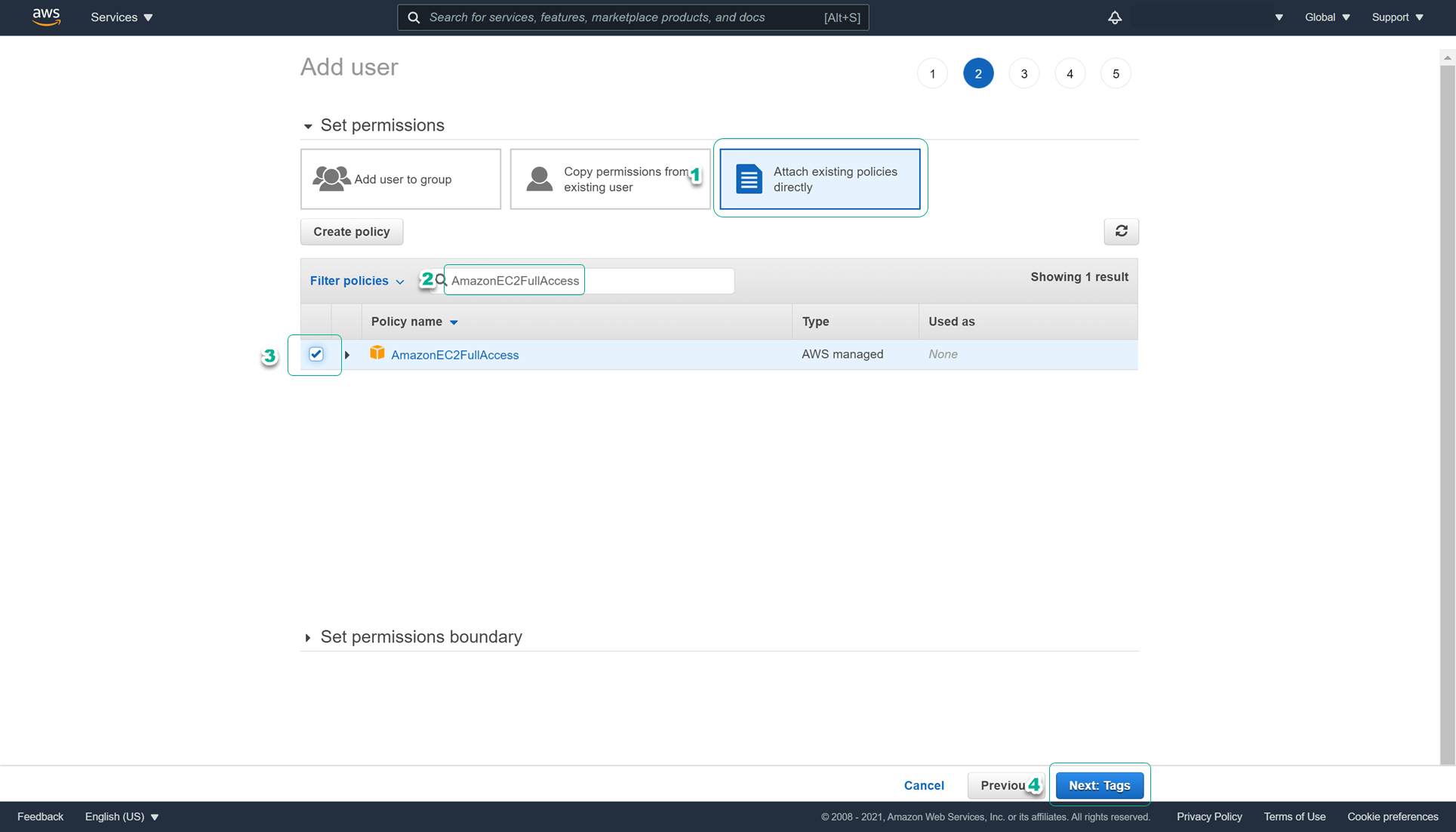The height and width of the screenshot is (832, 1456).
Task: Click the vertical page scrollbar
Action: (x=1447, y=415)
